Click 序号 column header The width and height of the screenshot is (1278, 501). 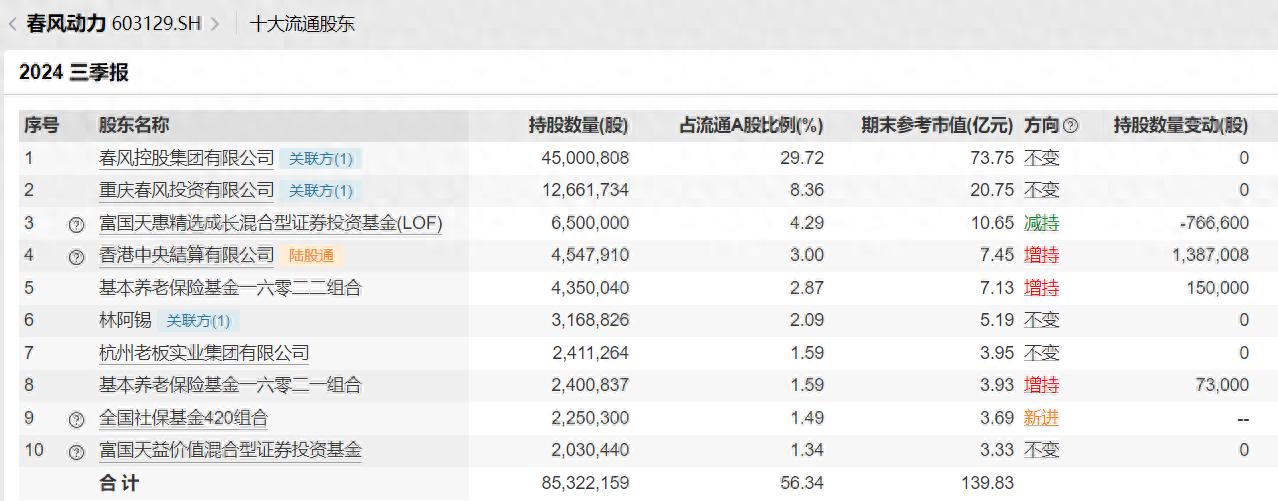[x=42, y=125]
